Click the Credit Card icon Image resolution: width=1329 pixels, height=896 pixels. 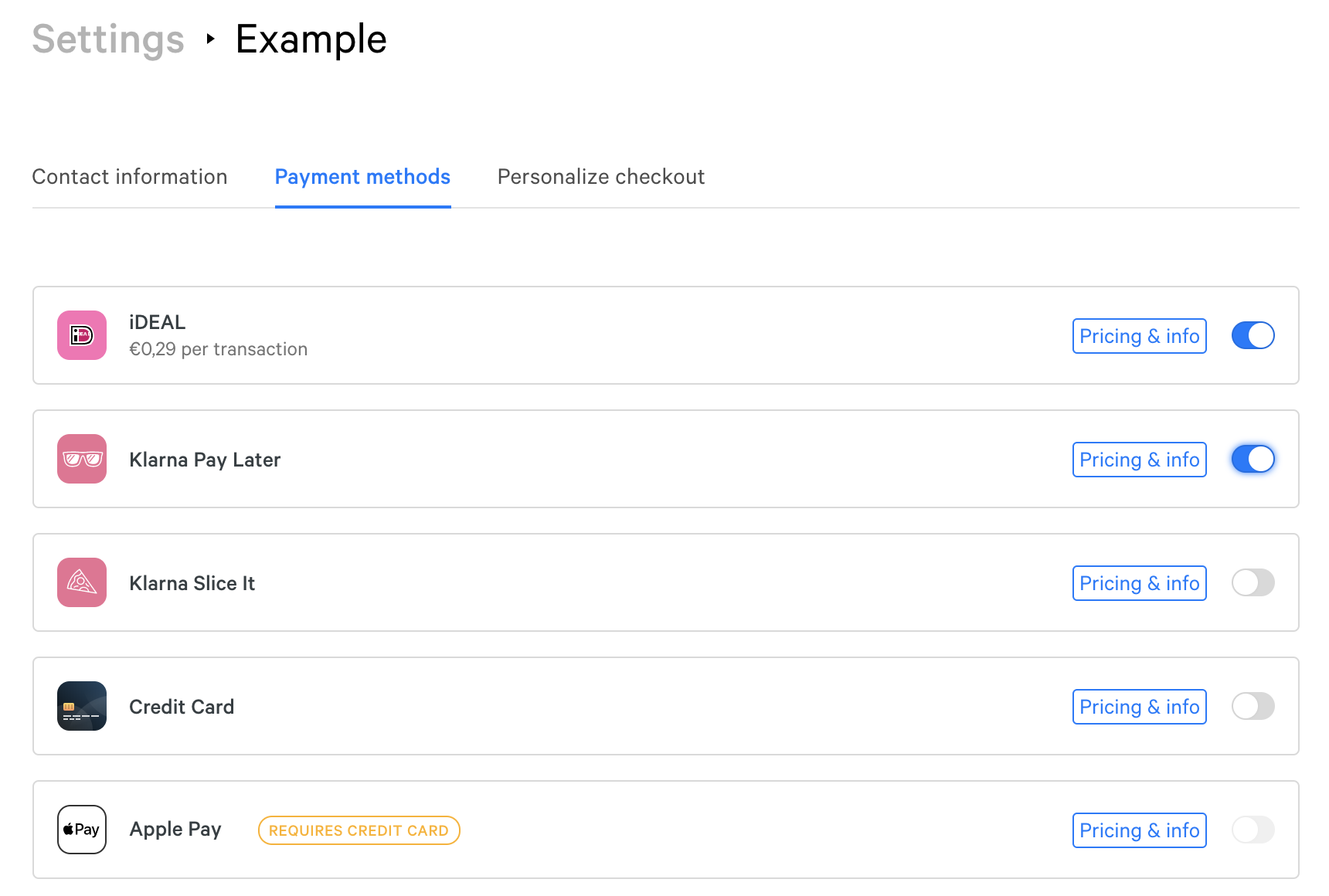coord(82,706)
